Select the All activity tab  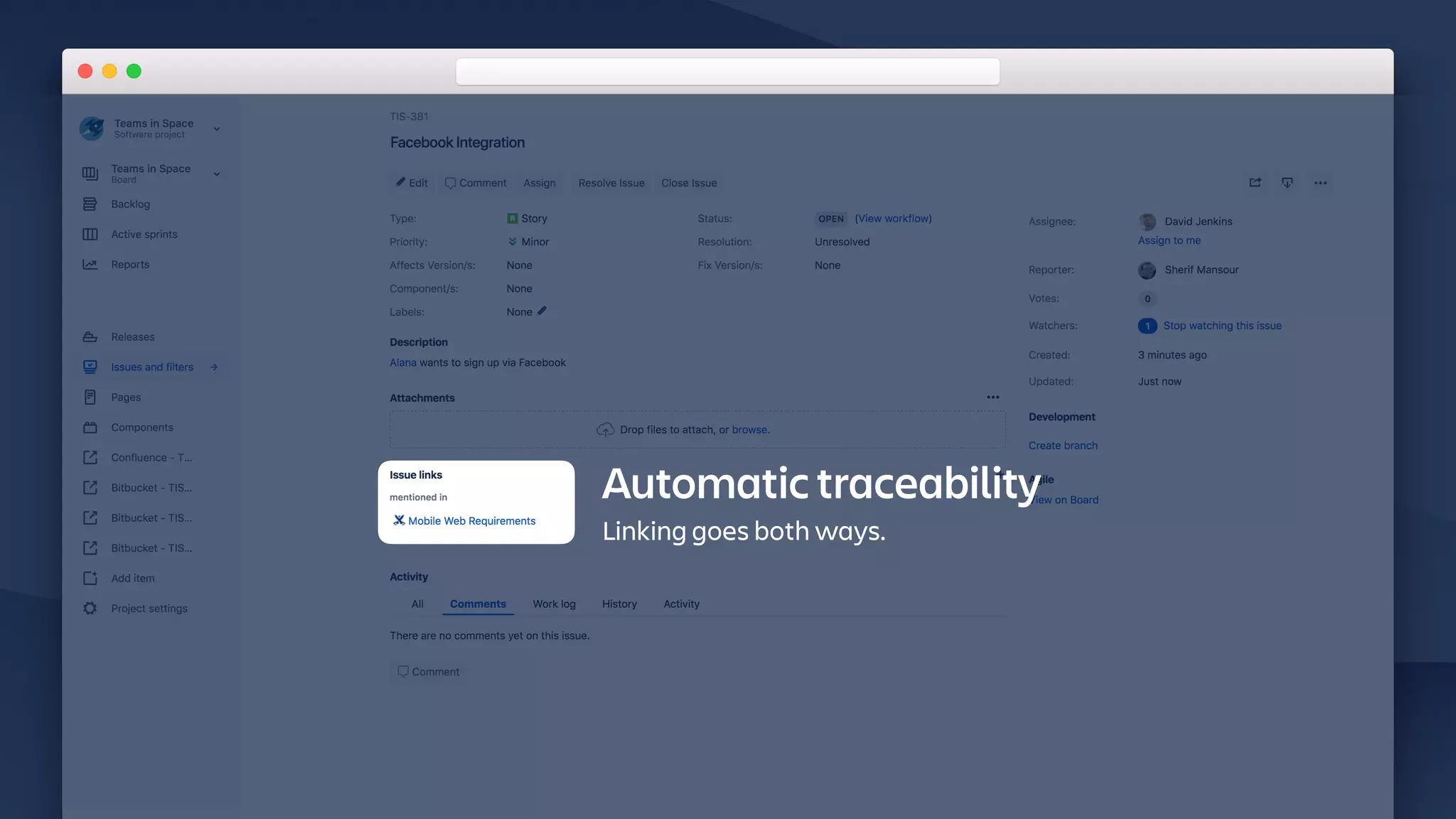tap(417, 604)
